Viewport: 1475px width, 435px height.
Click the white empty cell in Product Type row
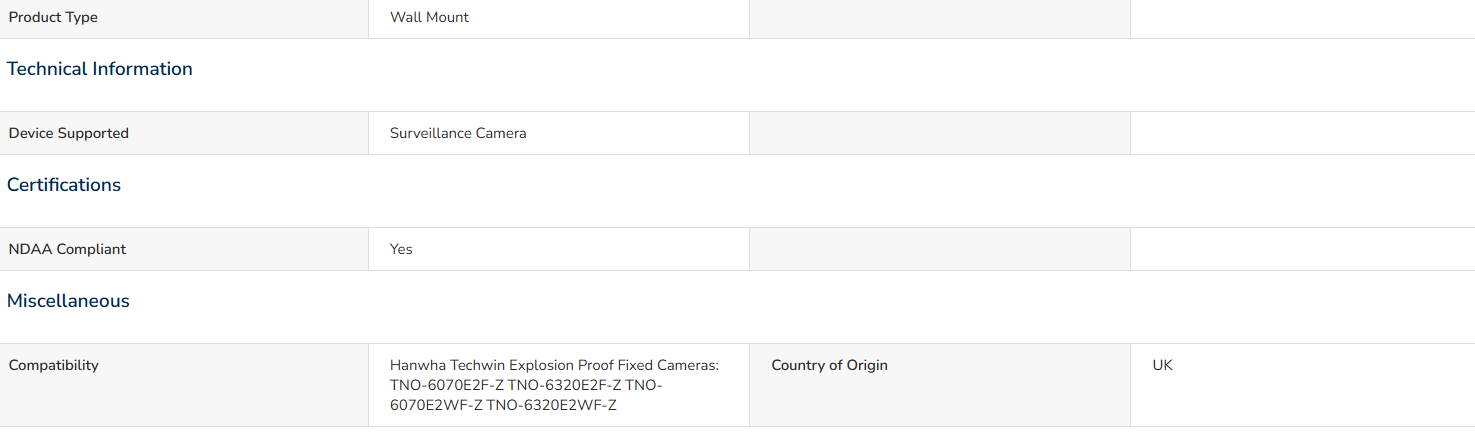[x=1303, y=18]
